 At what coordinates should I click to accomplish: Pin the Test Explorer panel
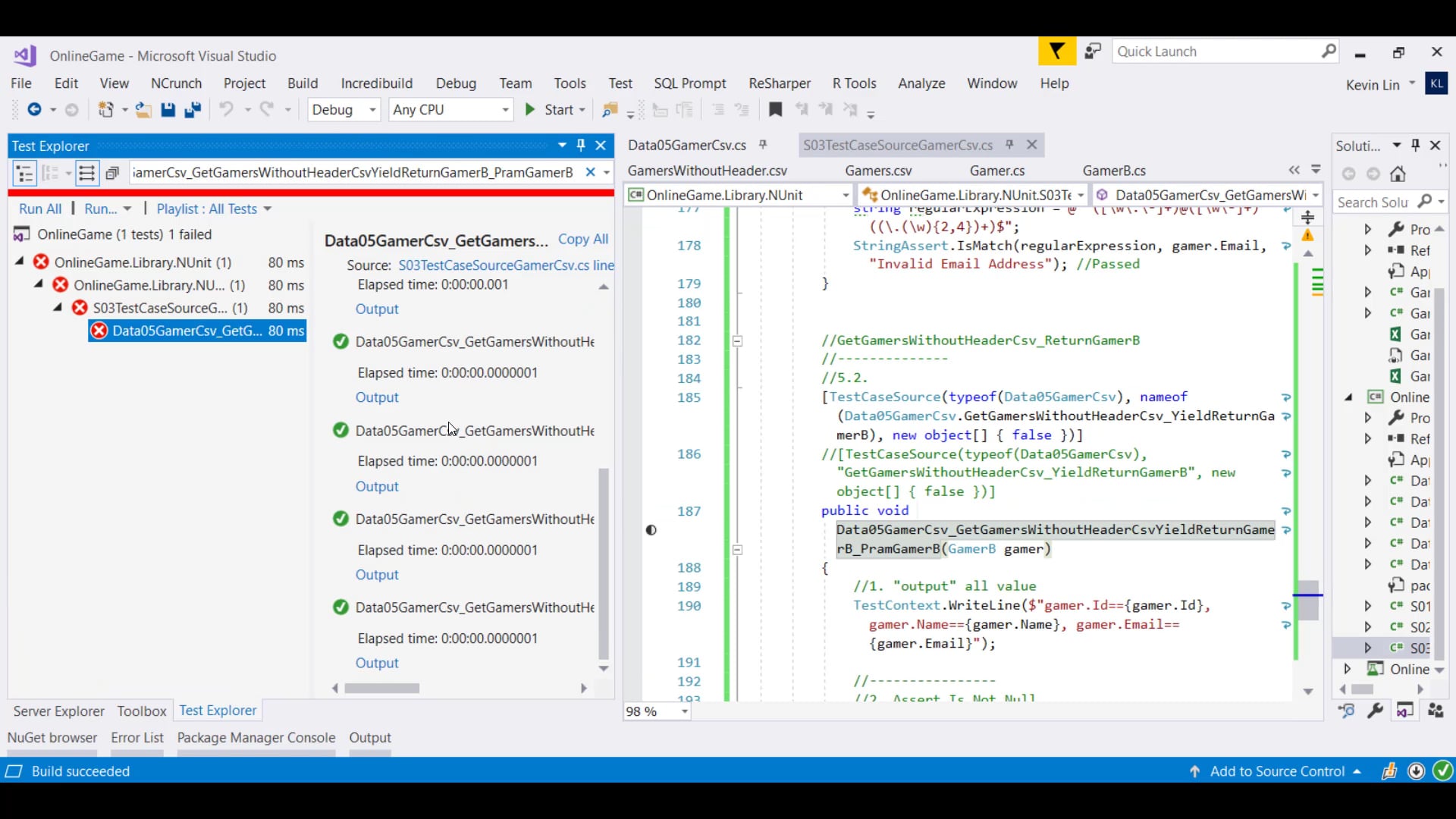[582, 145]
